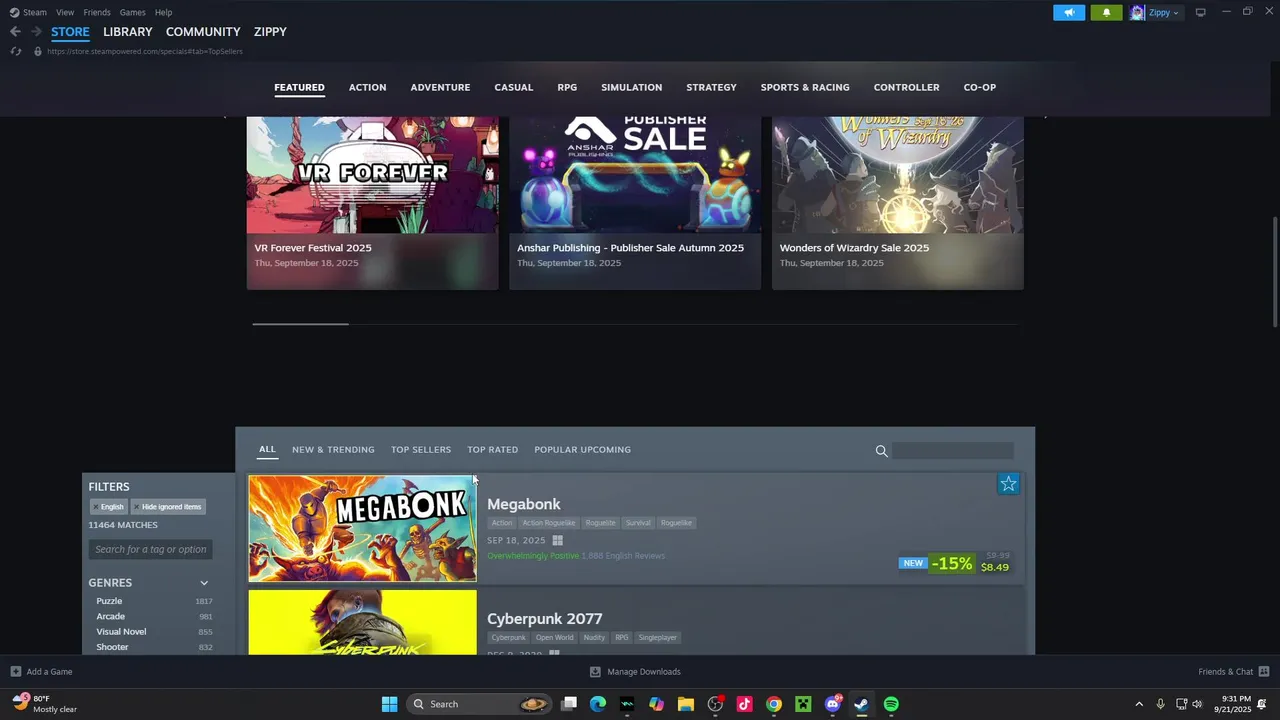Open Friends & Chat icon

point(1264,672)
